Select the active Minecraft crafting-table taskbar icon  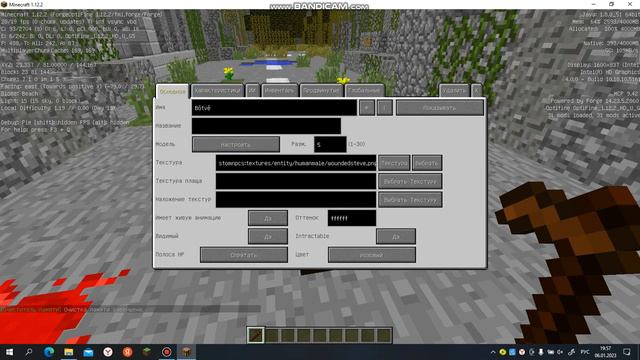point(186,352)
